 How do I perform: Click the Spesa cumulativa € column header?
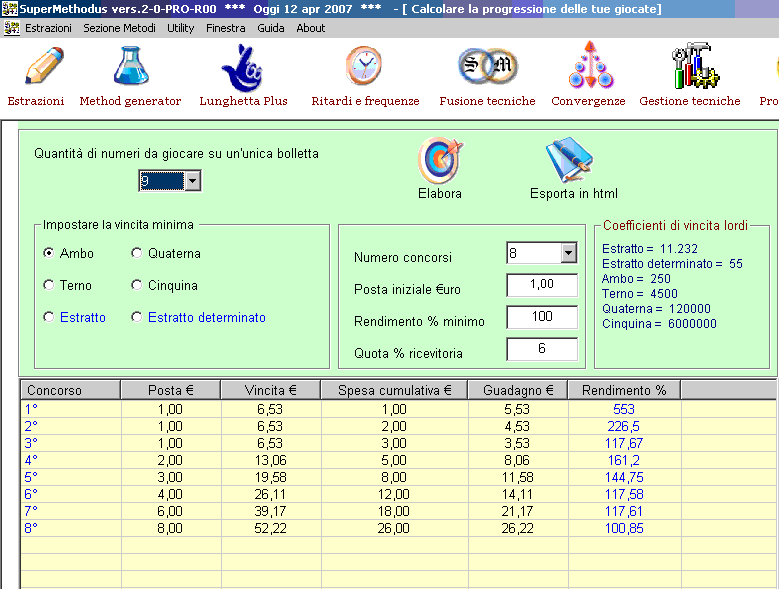coord(394,390)
